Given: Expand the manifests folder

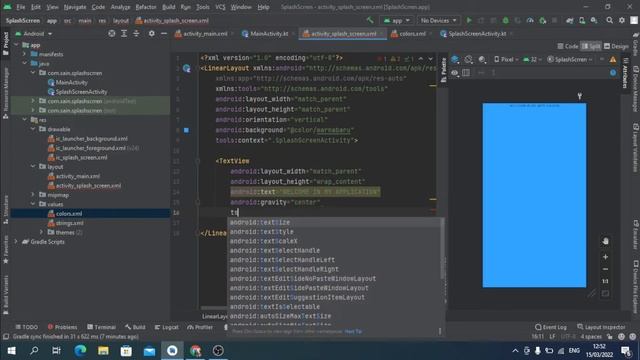Looking at the screenshot, I should 24,54.
